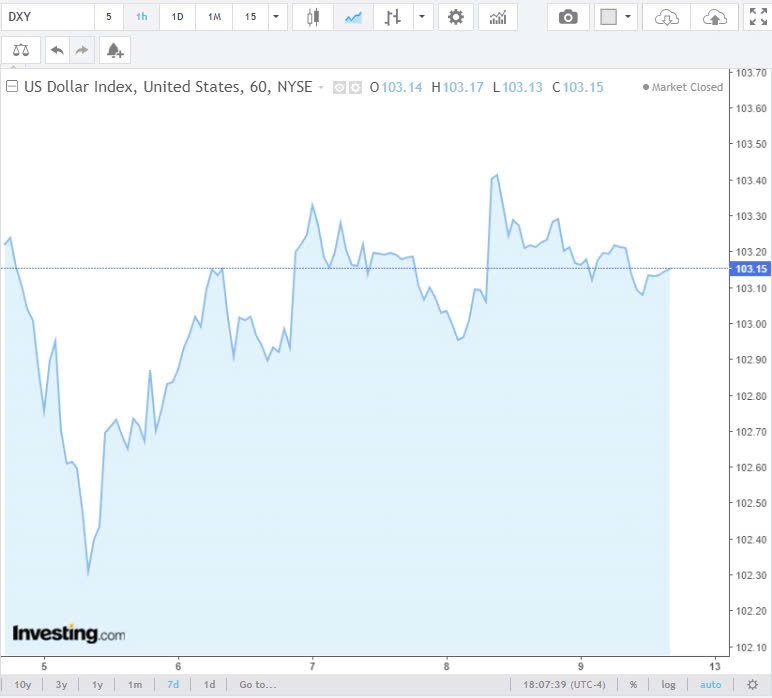Viewport: 772px width, 698px height.
Task: Undo the last chart action
Action: [57, 50]
